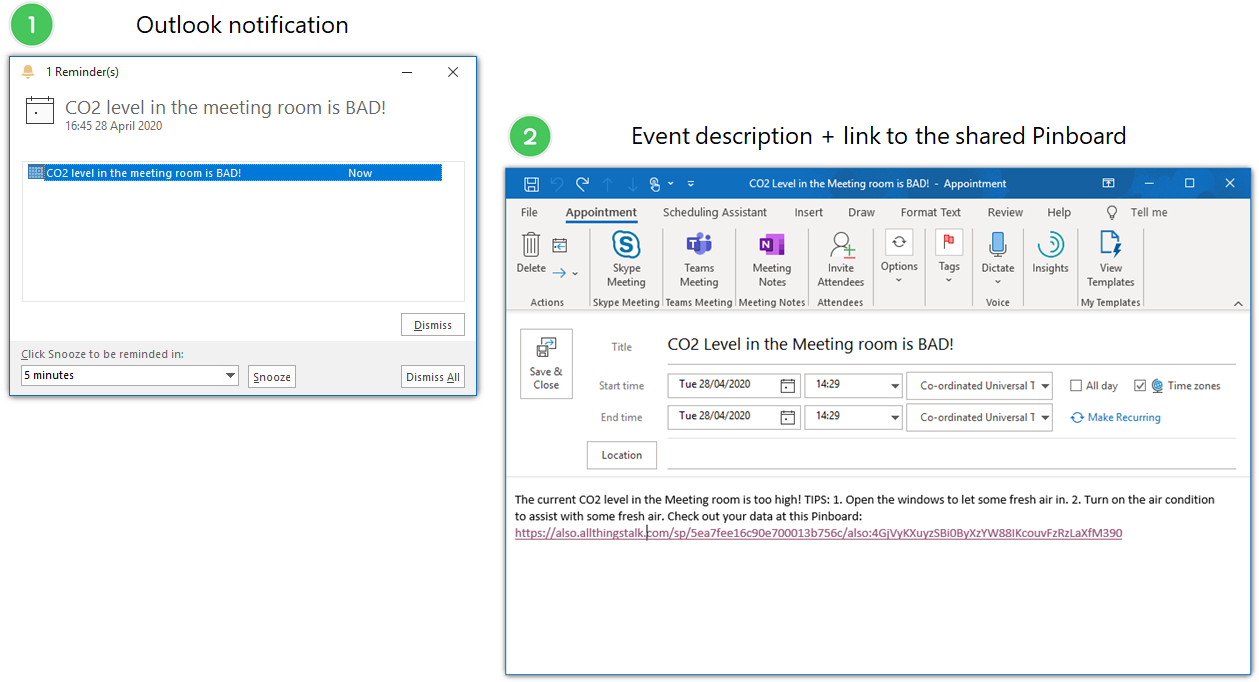This screenshot has width=1259, height=682.
Task: Expand the End time 14:29 dropdown
Action: [894, 418]
